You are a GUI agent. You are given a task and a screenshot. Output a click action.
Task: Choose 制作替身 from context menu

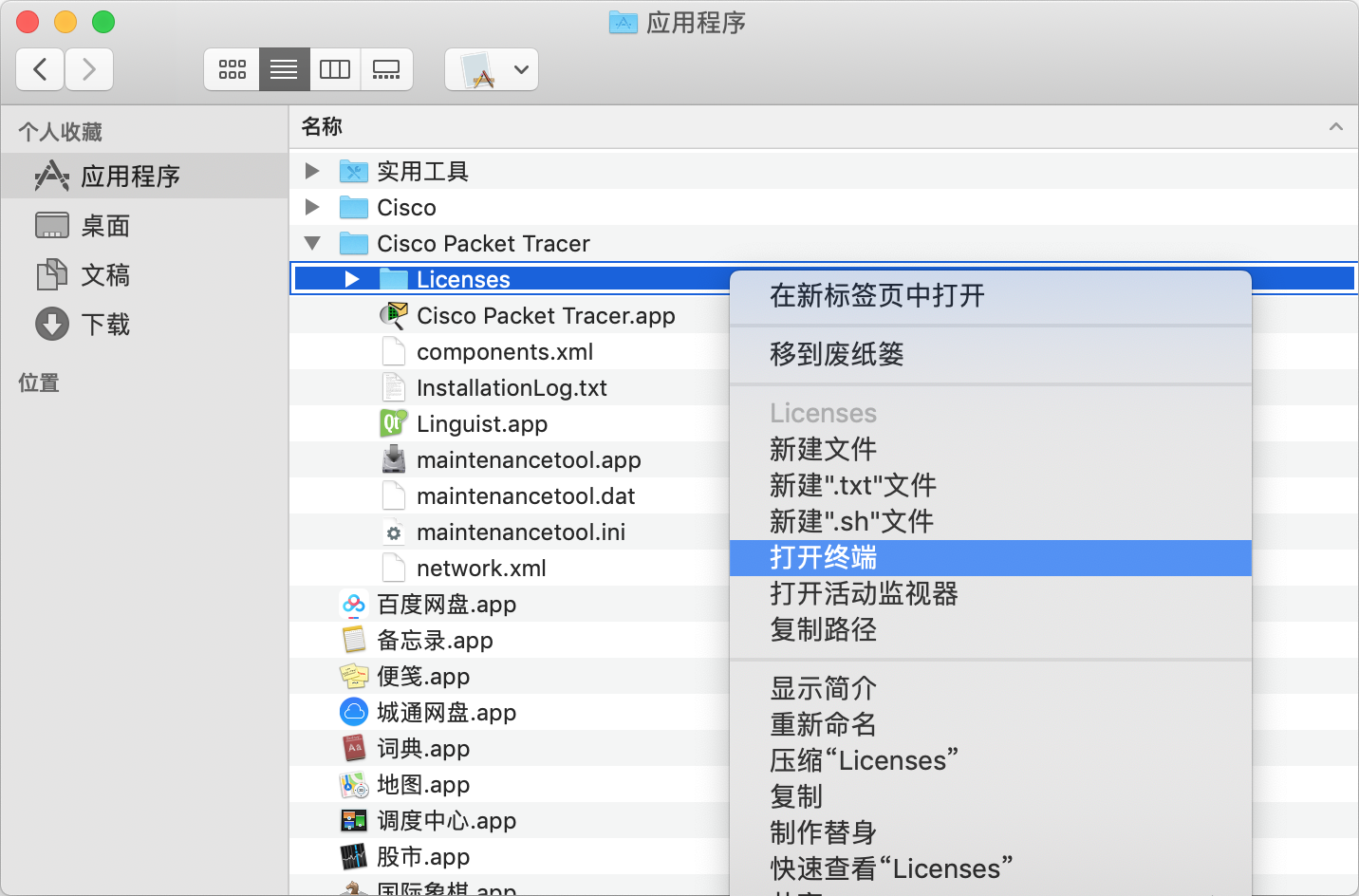[x=991, y=832]
